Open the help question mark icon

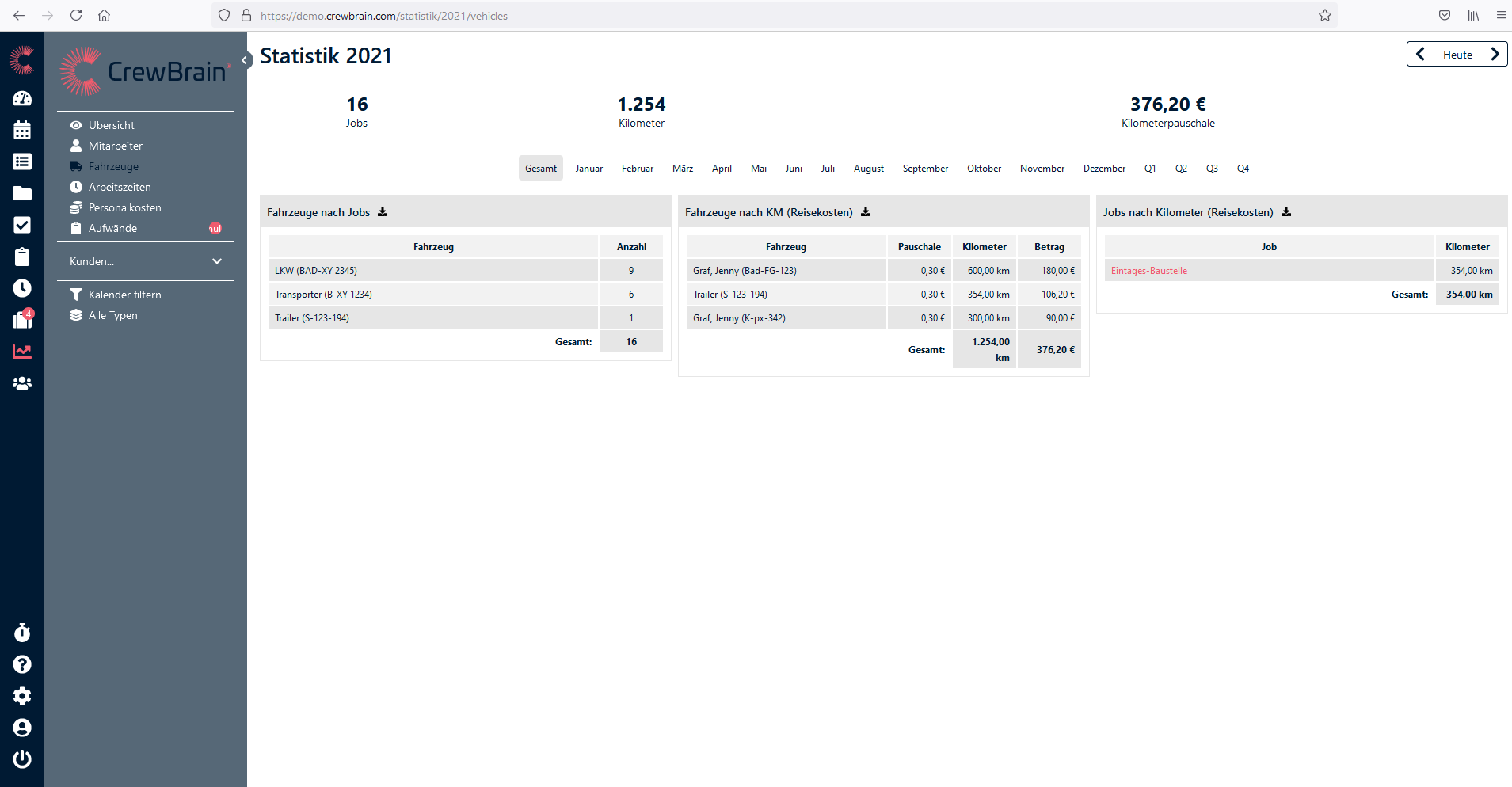pos(22,664)
